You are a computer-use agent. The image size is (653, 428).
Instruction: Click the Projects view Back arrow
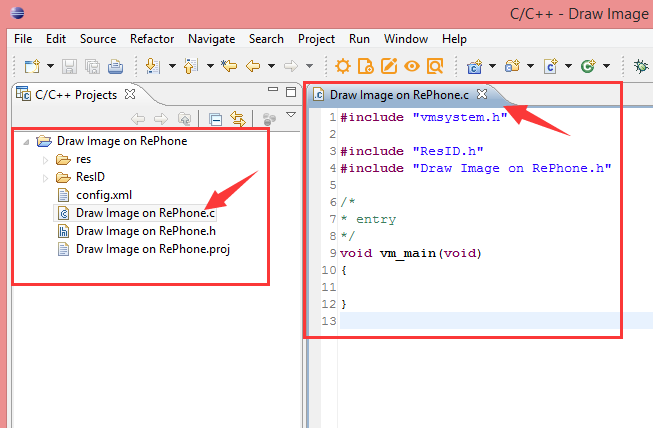click(138, 119)
